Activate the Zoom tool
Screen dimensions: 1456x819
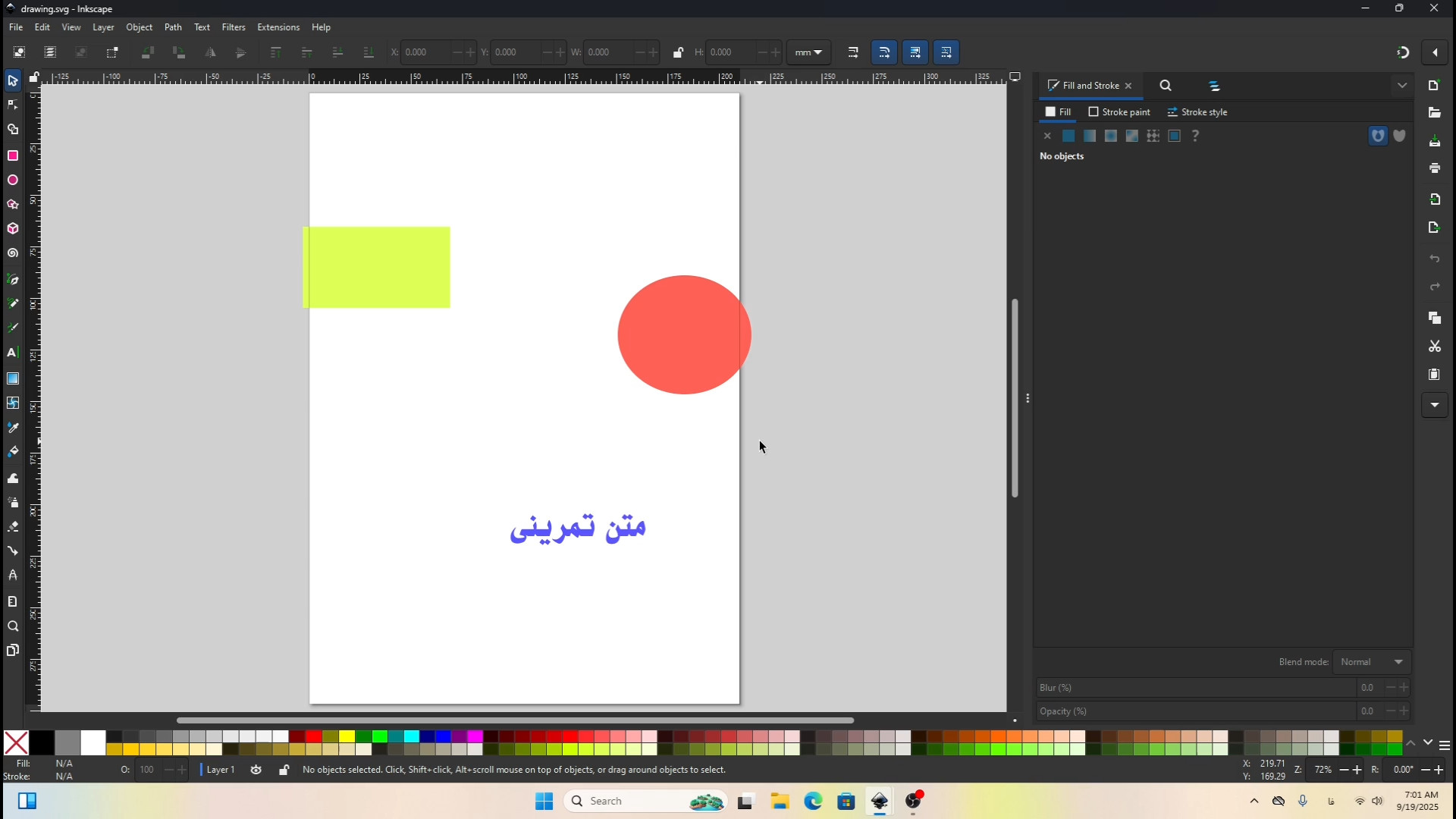tap(13, 626)
